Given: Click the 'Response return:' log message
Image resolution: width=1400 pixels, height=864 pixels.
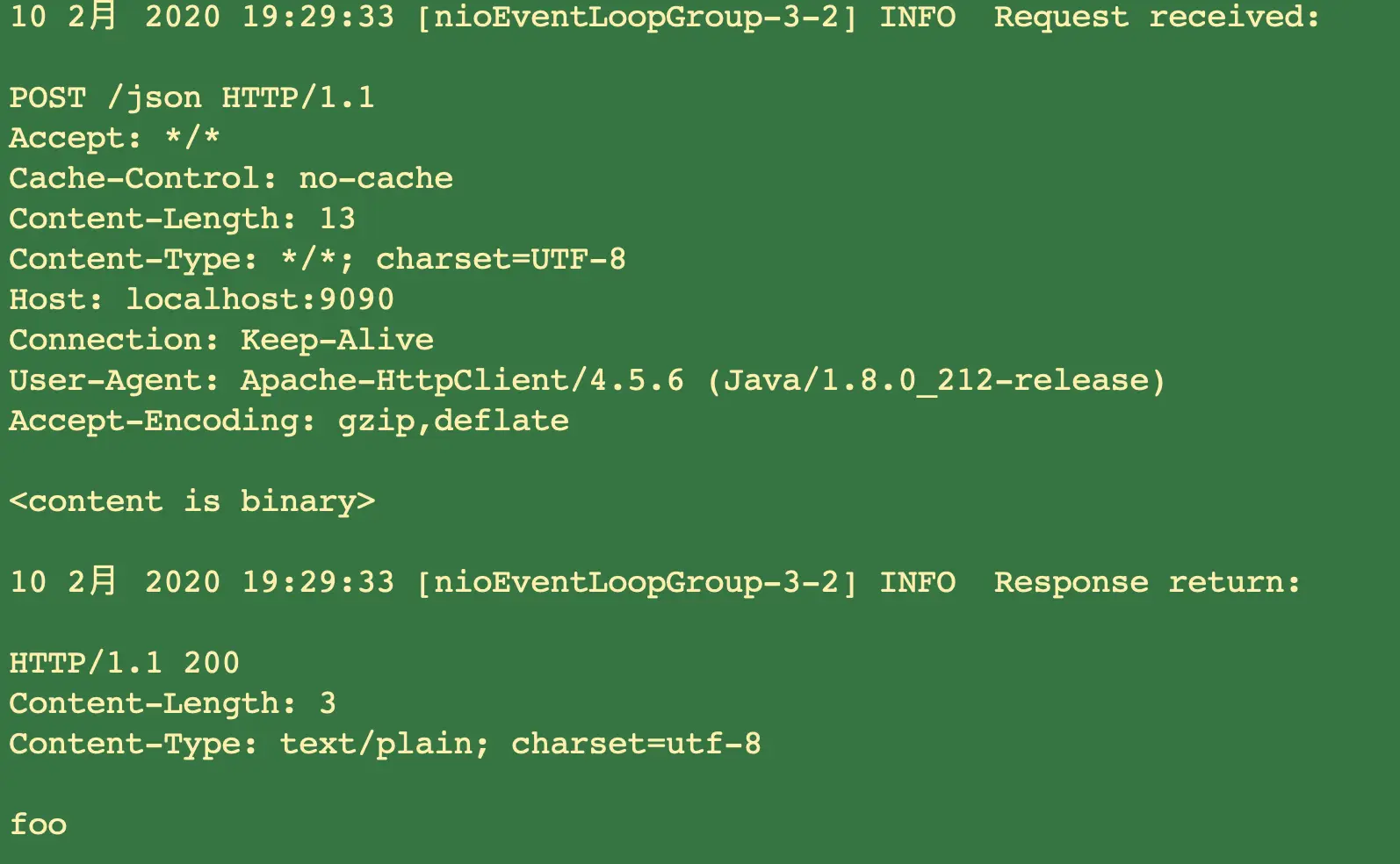Looking at the screenshot, I should click(x=1147, y=582).
